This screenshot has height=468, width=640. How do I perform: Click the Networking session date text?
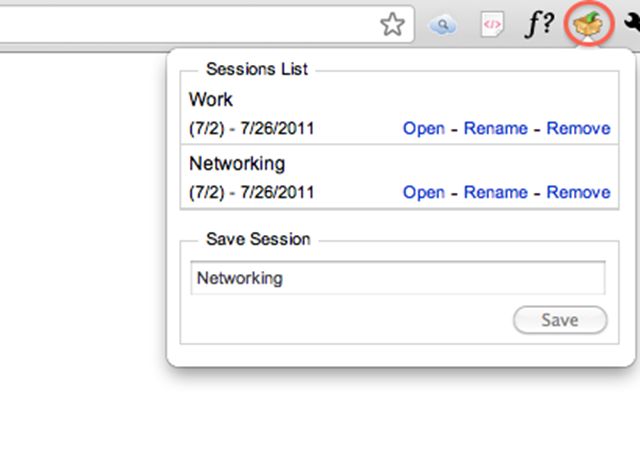(252, 193)
